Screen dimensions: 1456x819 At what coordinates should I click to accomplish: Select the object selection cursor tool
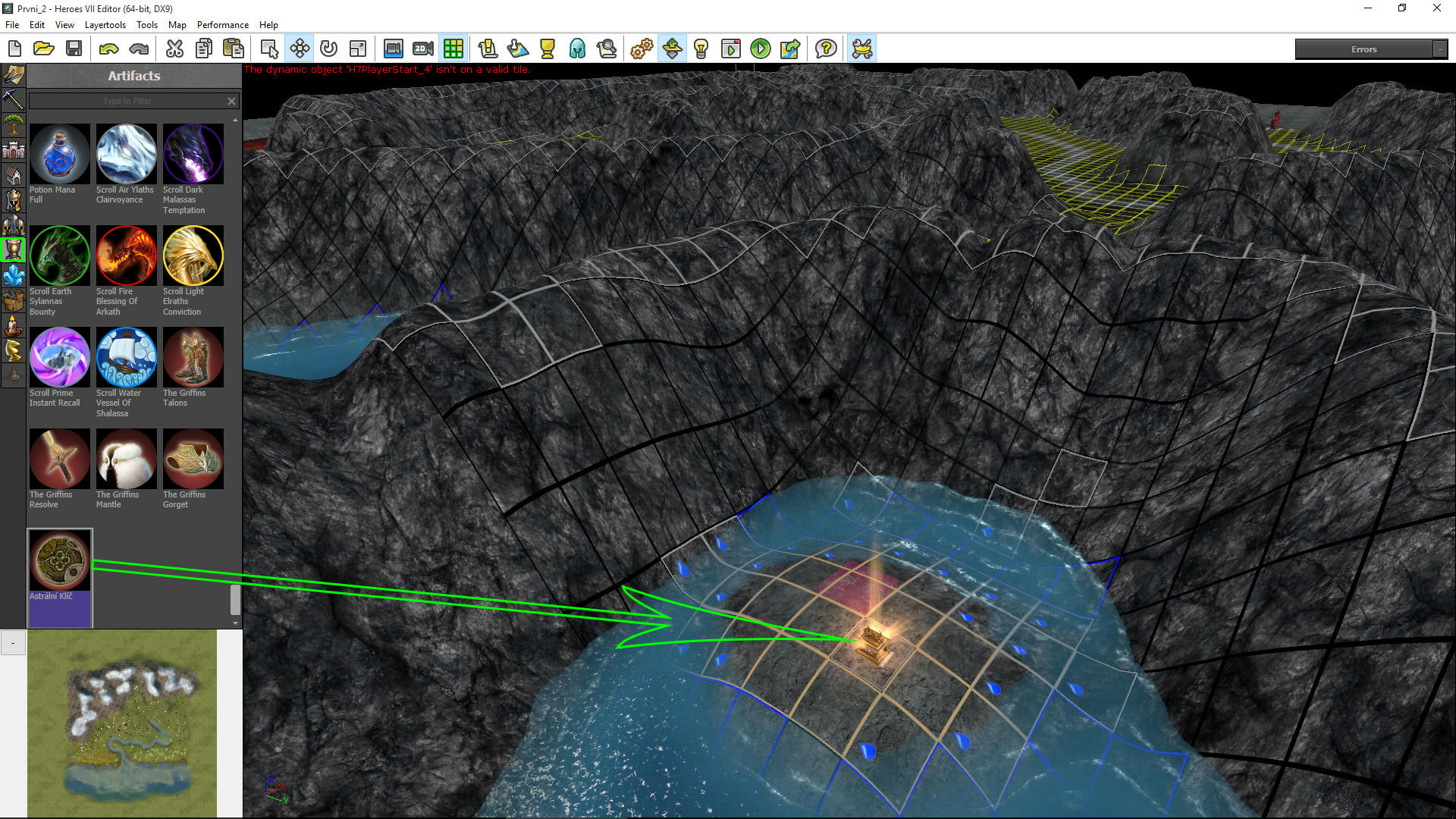[x=269, y=49]
